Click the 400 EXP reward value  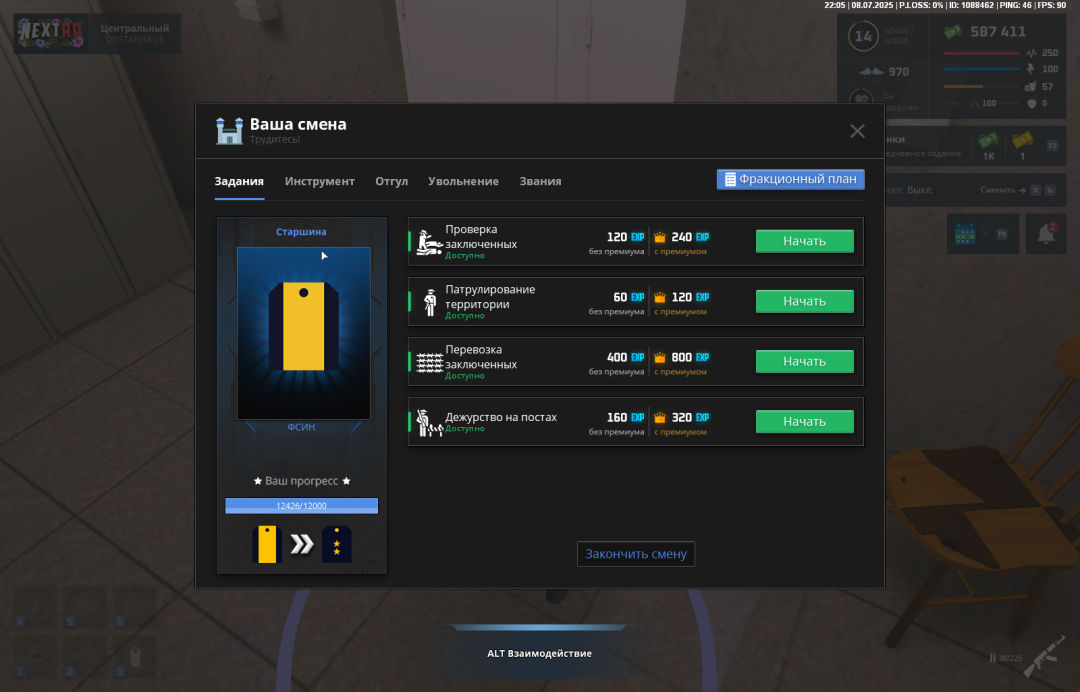point(625,357)
